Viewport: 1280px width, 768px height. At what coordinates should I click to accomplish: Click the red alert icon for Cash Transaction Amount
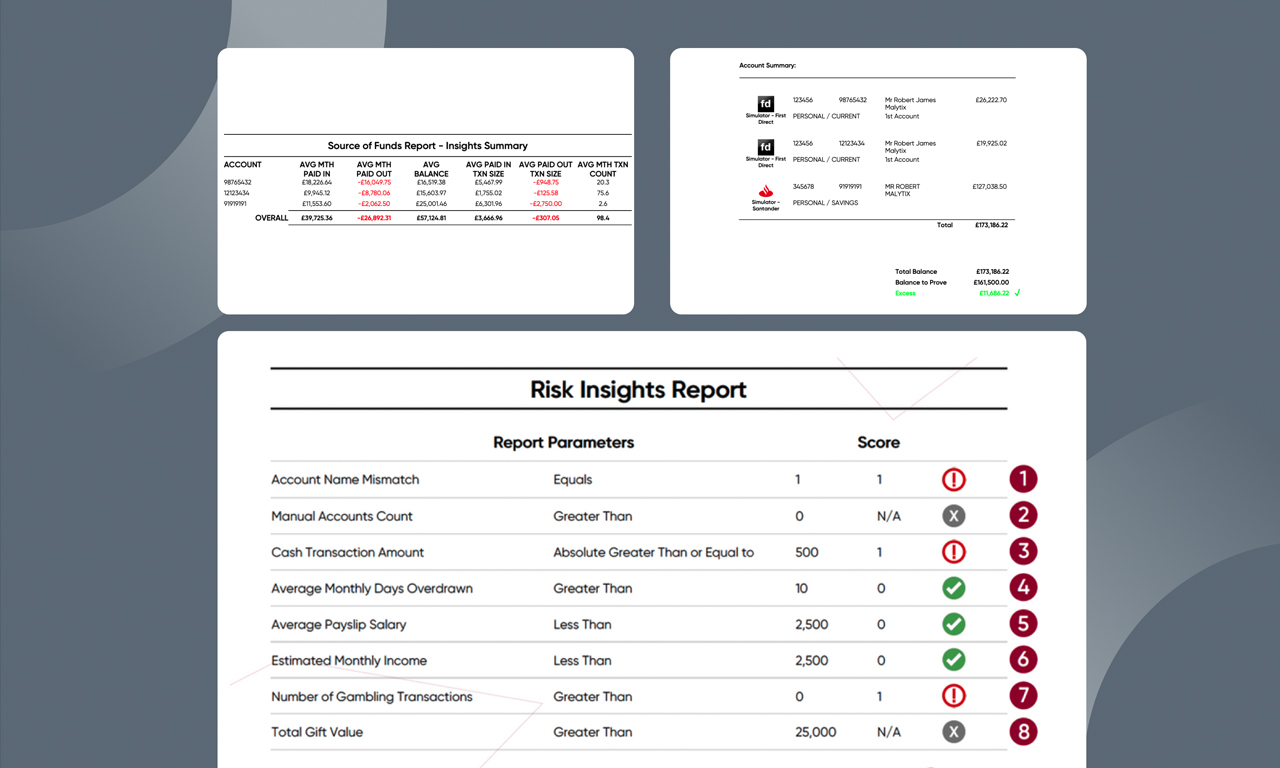(x=953, y=552)
